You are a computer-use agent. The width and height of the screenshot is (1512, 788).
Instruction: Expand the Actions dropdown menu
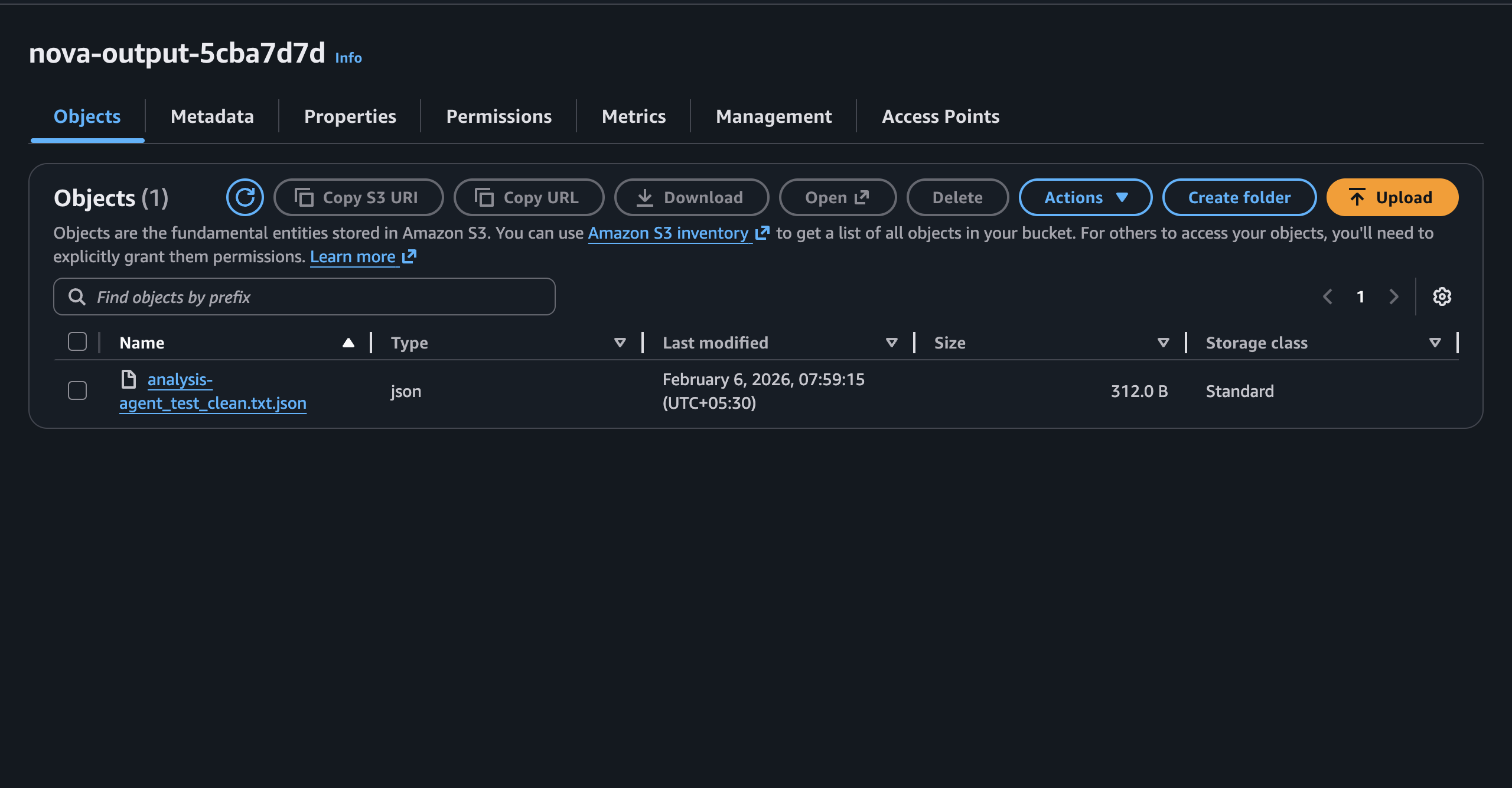coord(1085,197)
